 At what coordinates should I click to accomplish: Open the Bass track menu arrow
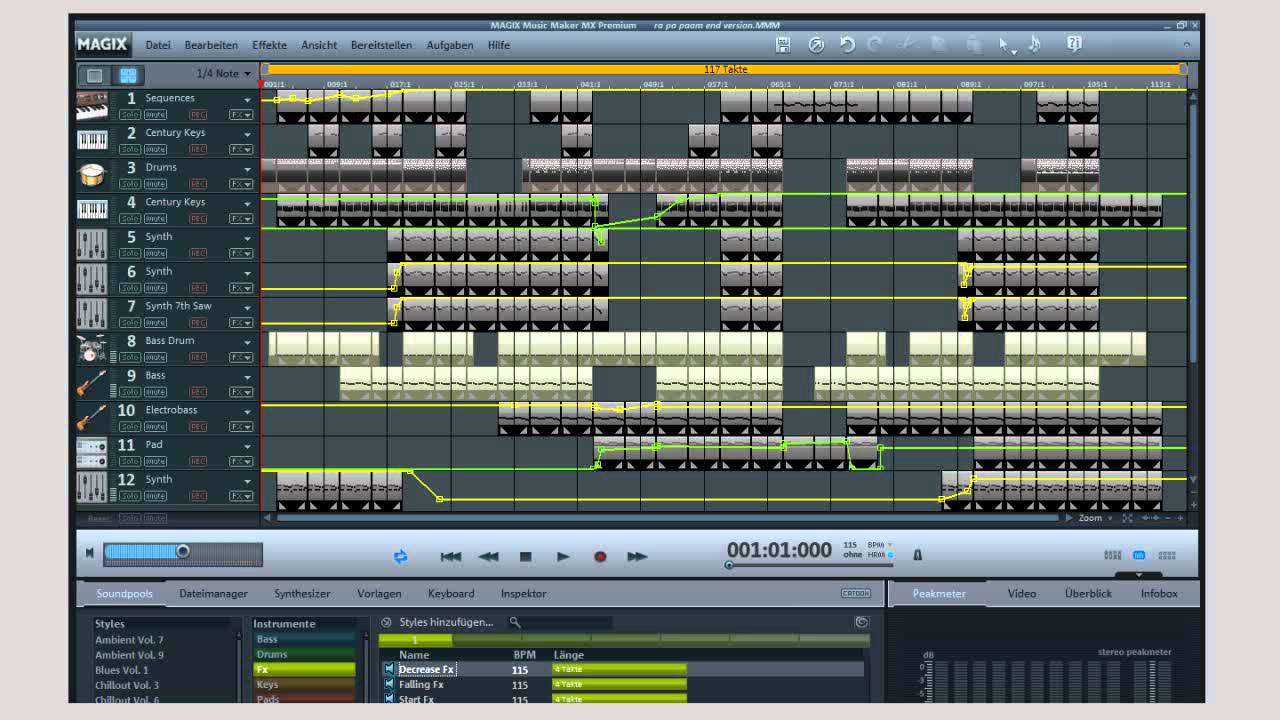[247, 377]
